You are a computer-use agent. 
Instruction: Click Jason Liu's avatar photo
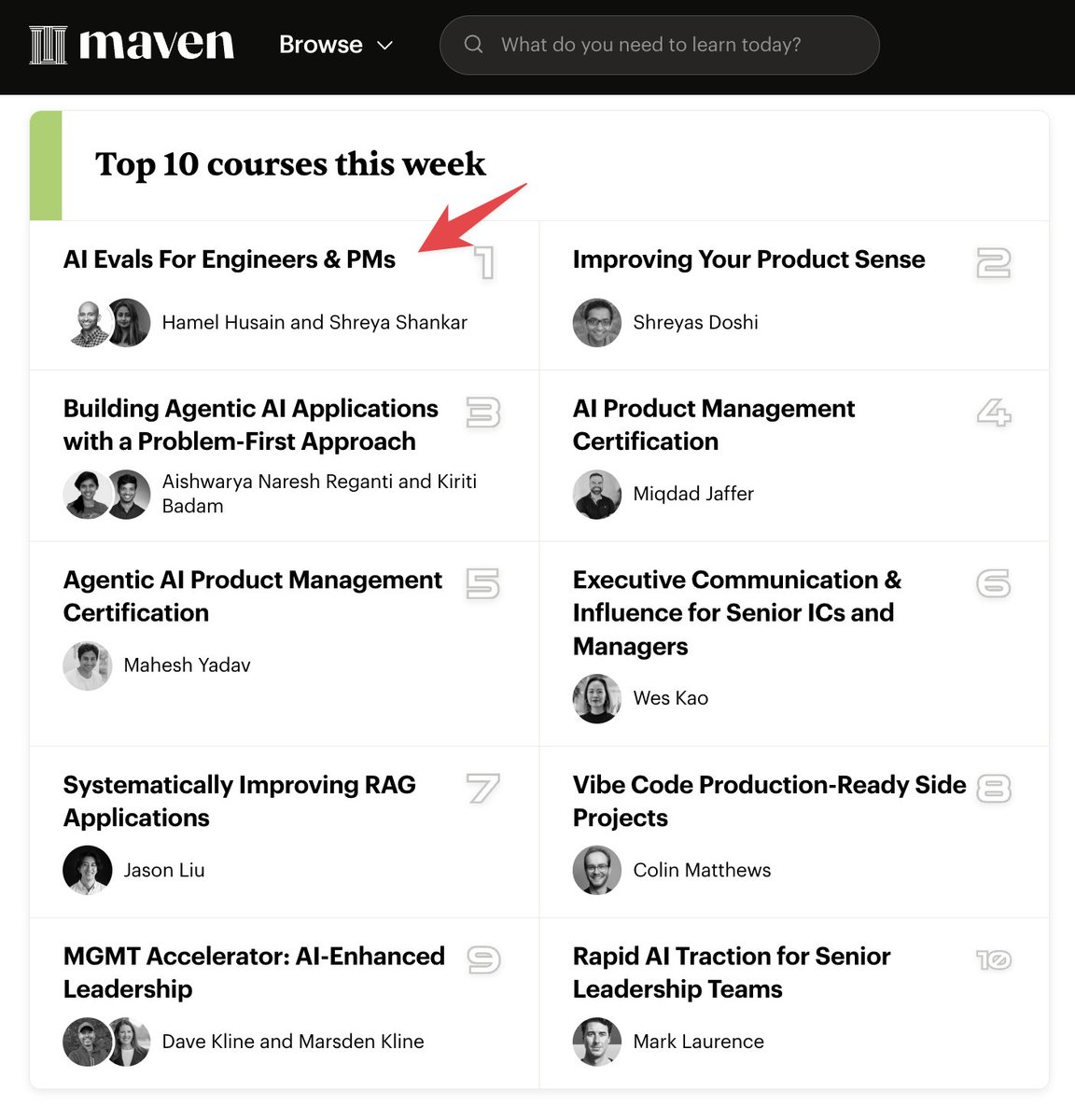(88, 871)
